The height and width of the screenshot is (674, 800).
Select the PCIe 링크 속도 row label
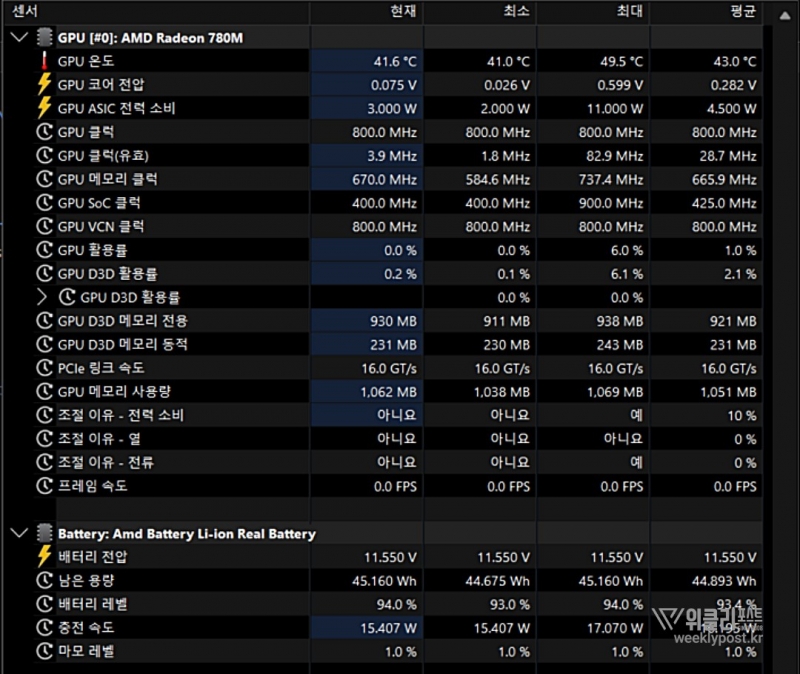pyautogui.click(x=101, y=368)
